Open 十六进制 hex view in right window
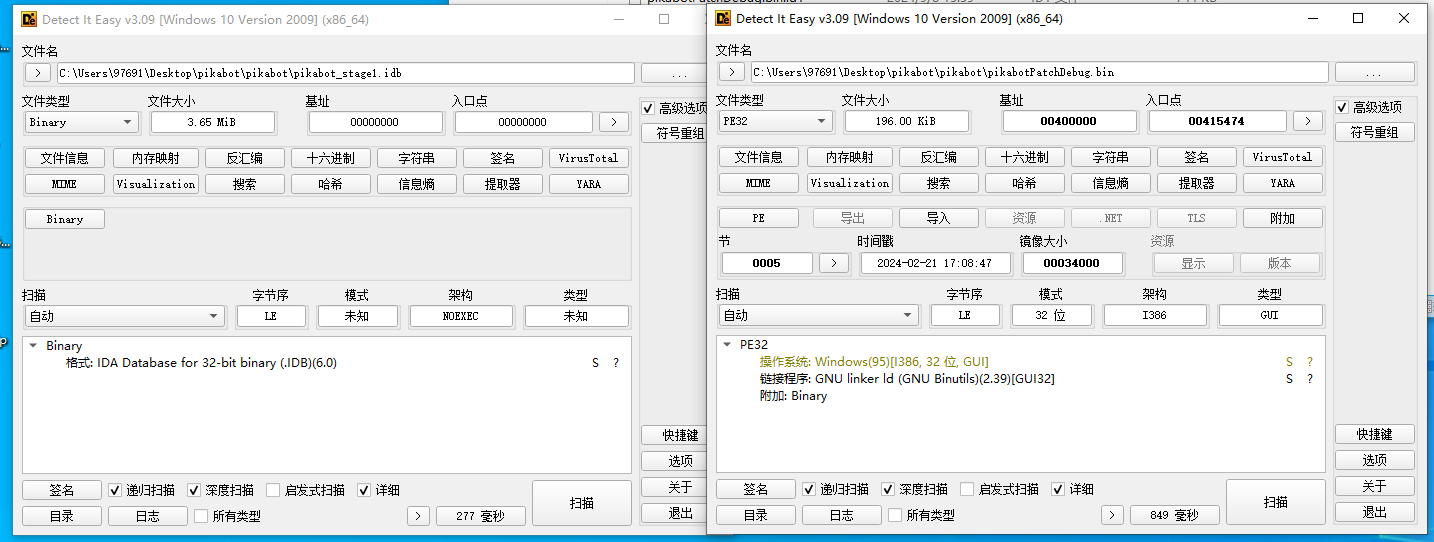This screenshot has width=1434, height=542. coord(1024,157)
